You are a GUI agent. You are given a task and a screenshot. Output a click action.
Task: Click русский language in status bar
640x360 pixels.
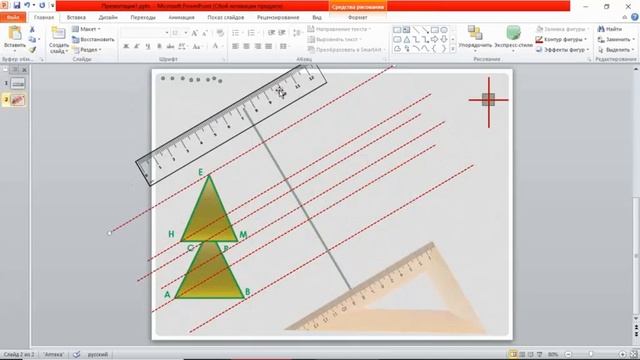pos(98,354)
